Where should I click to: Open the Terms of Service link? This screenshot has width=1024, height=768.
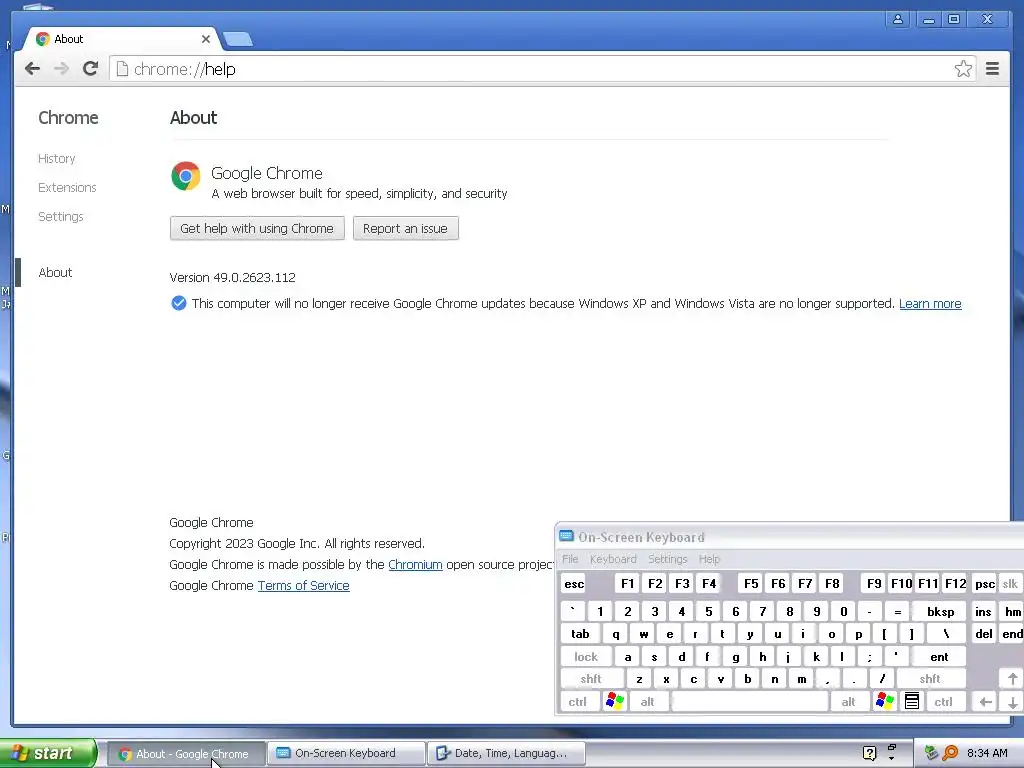[304, 585]
